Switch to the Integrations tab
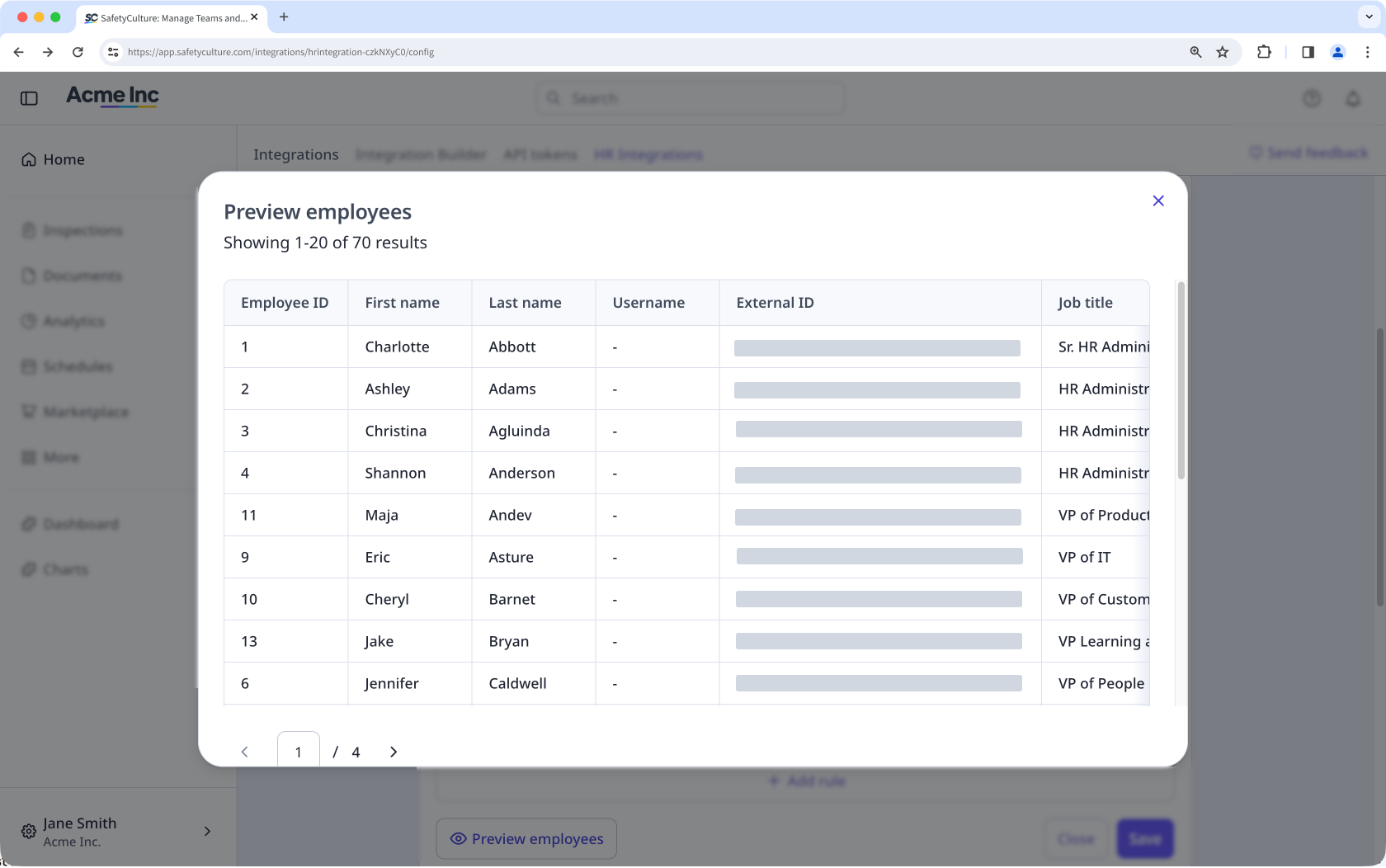 (x=296, y=154)
